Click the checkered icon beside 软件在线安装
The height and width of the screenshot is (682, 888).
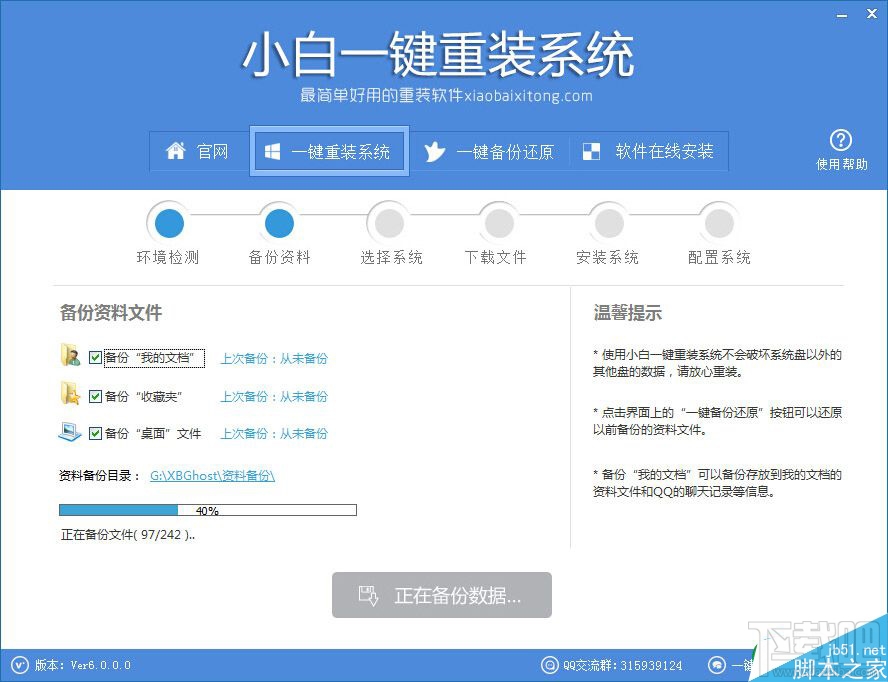(x=591, y=151)
